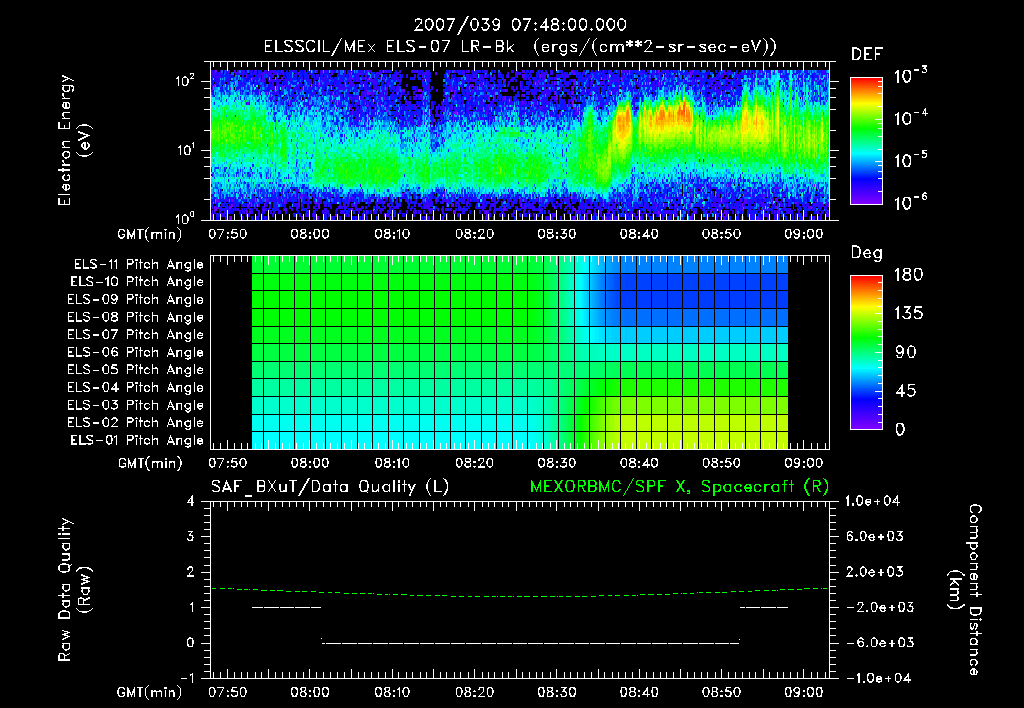The image size is (1024, 708).
Task: Click the 10^2 energy axis tick label
Action: 185,81
